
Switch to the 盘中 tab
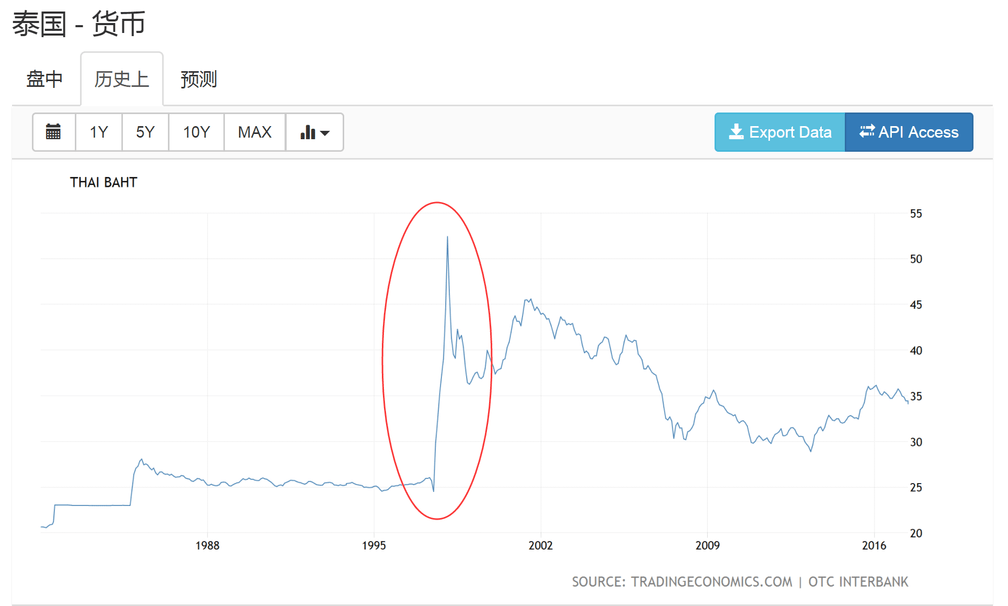(44, 79)
